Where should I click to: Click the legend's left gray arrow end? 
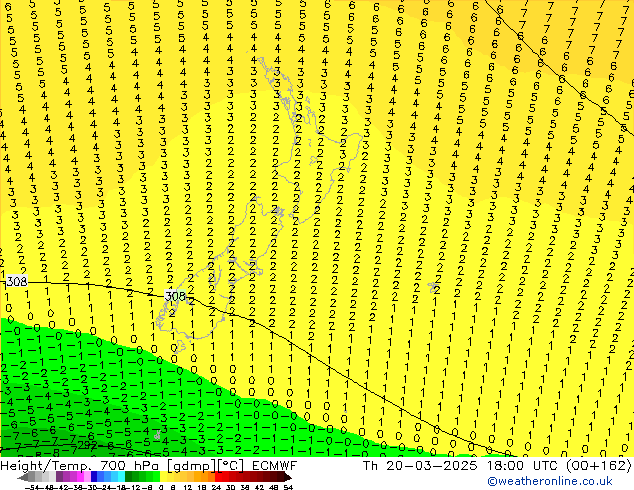23,477
